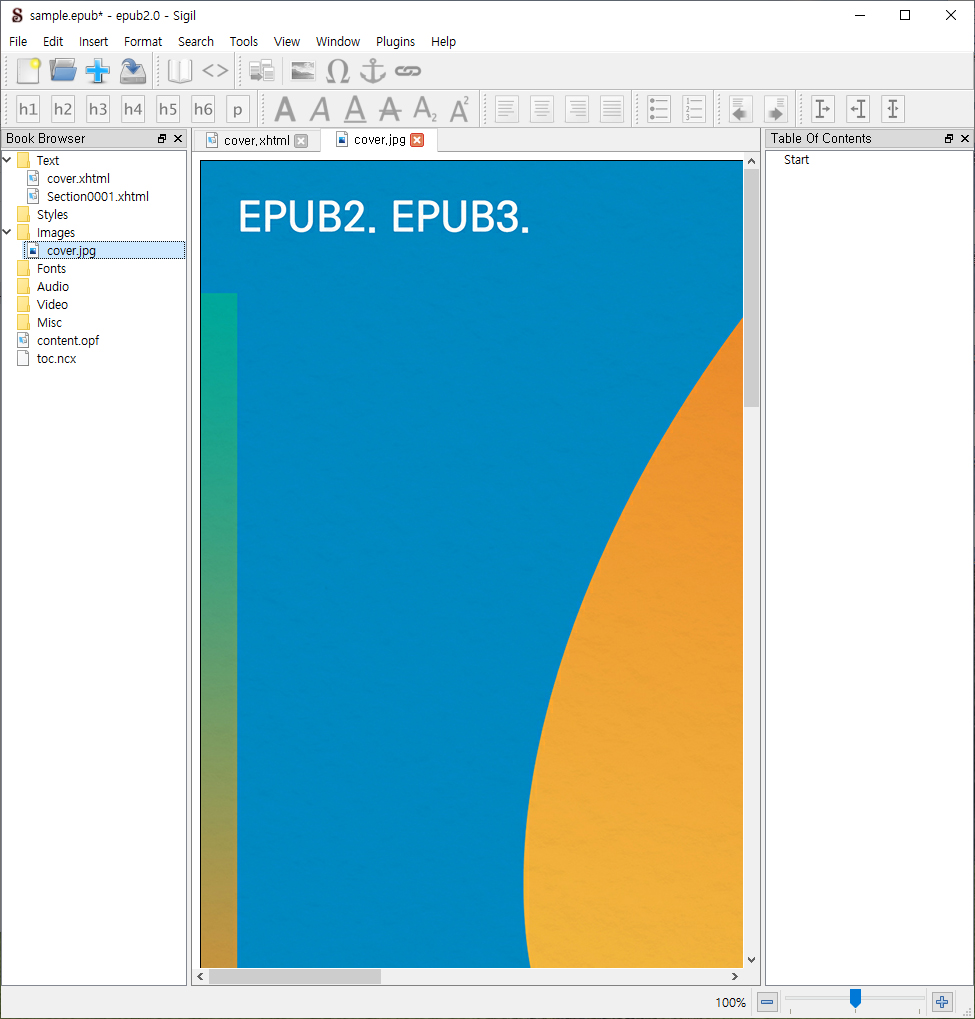Toggle underline formatting icon

point(355,109)
